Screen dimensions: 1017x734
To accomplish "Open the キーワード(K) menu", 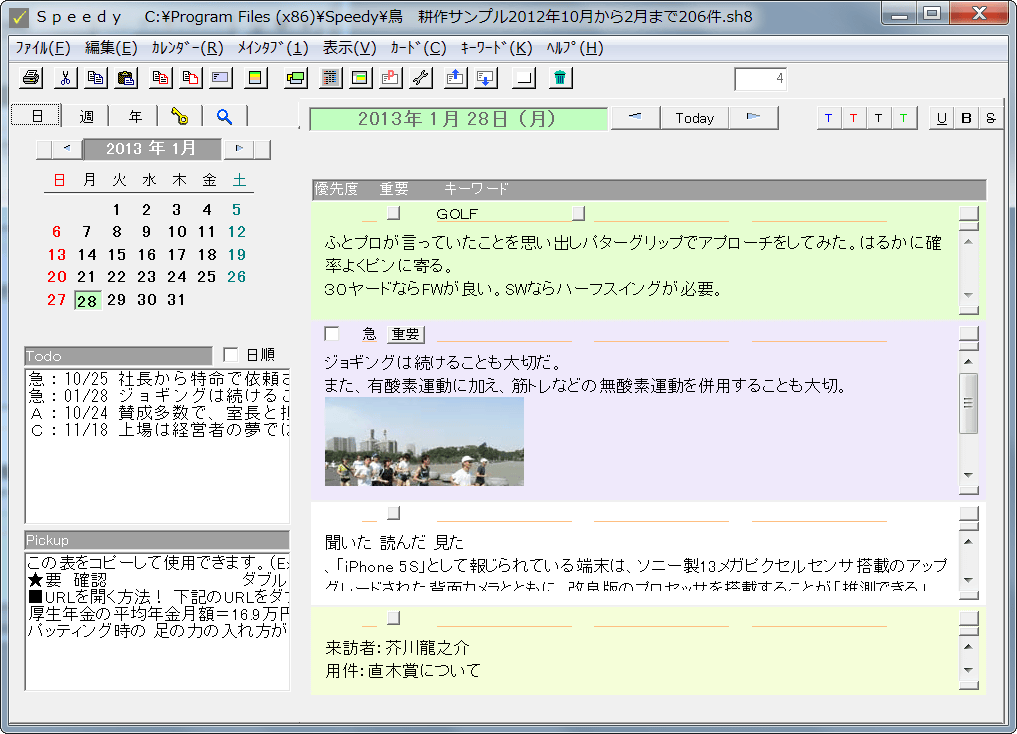I will click(x=496, y=48).
